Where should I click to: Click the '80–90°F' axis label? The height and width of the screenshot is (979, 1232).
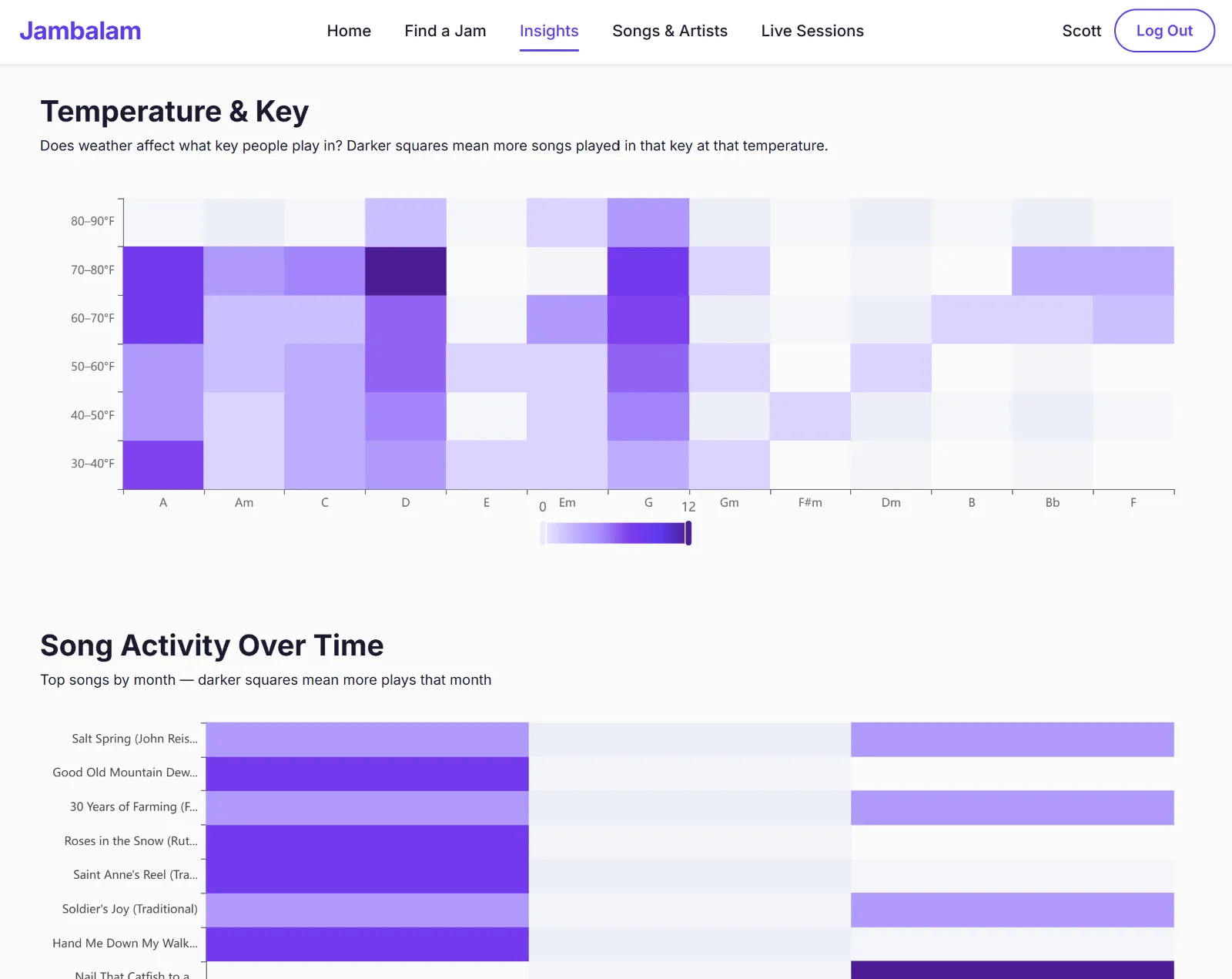click(x=92, y=221)
